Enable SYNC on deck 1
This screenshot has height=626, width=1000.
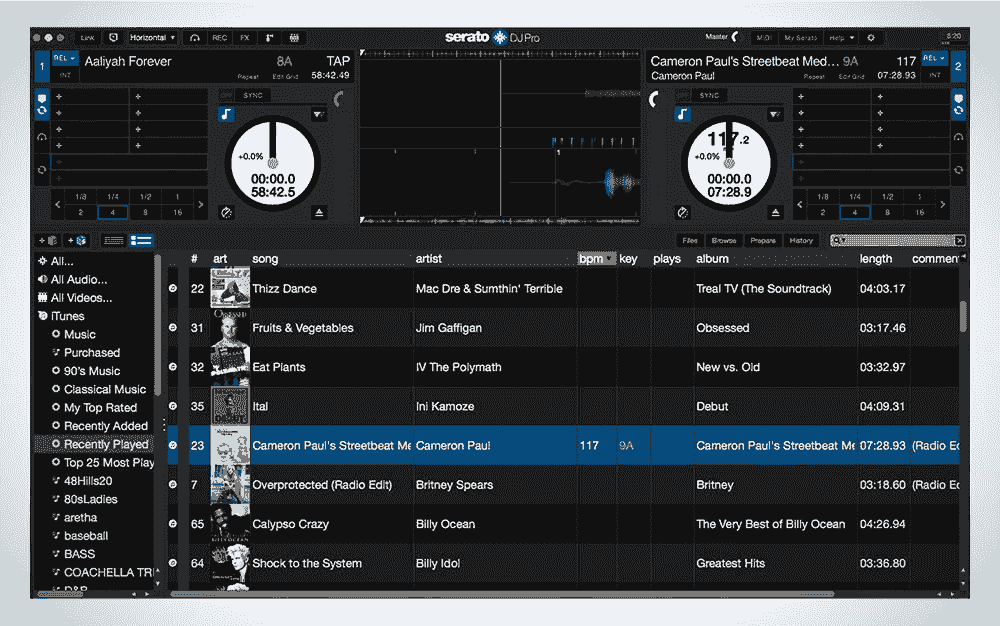coord(253,95)
